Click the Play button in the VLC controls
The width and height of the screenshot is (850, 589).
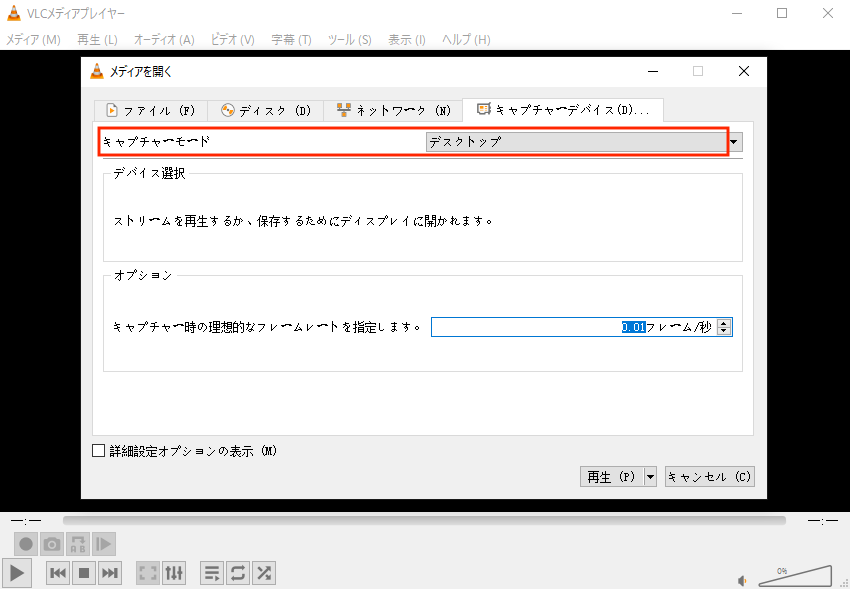(x=17, y=573)
